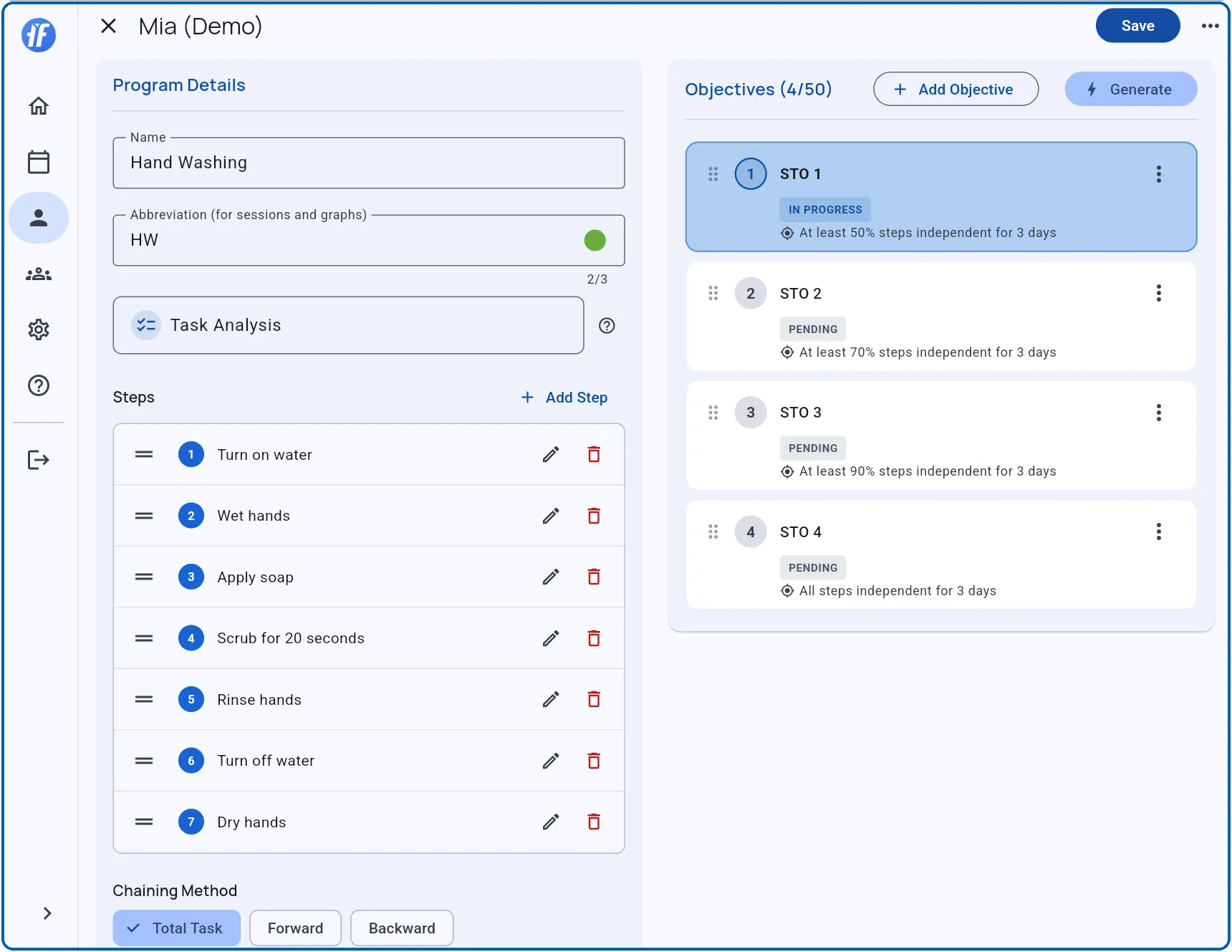Edit the 'Apply soap' step pencil icon
Screen dimensions: 1232x952
tap(550, 577)
